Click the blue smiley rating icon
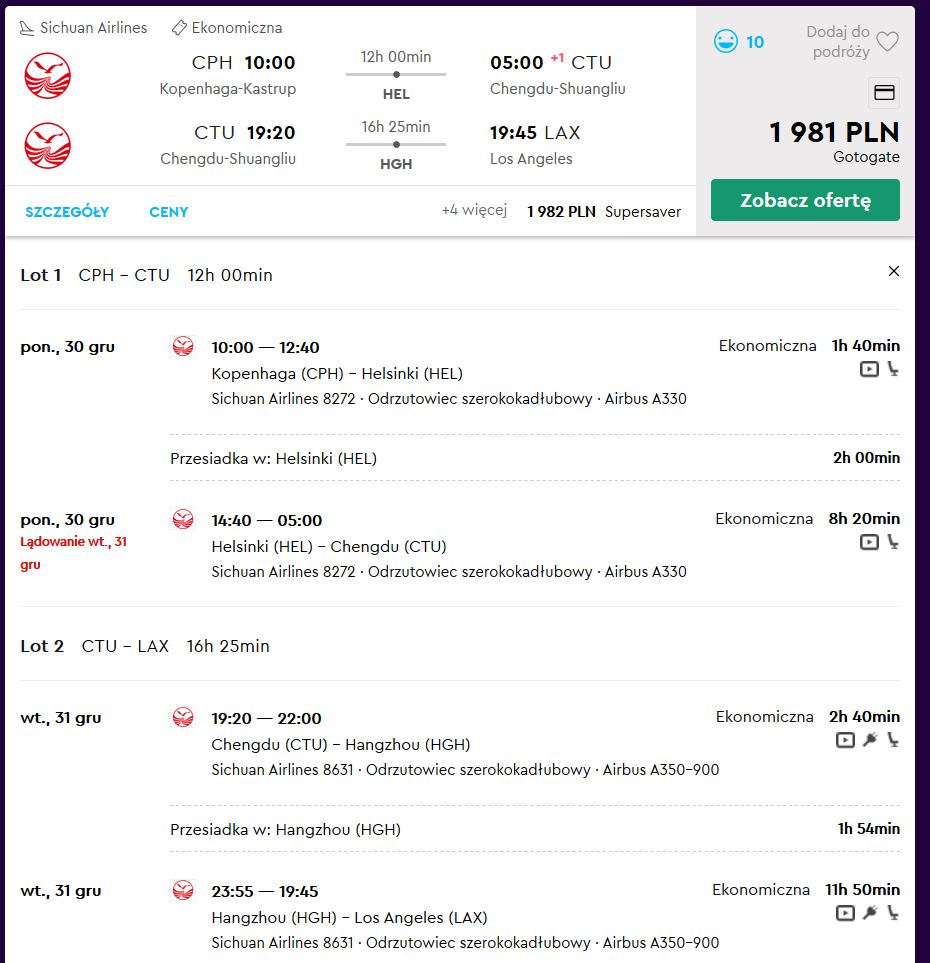This screenshot has width=930, height=963. click(x=725, y=42)
